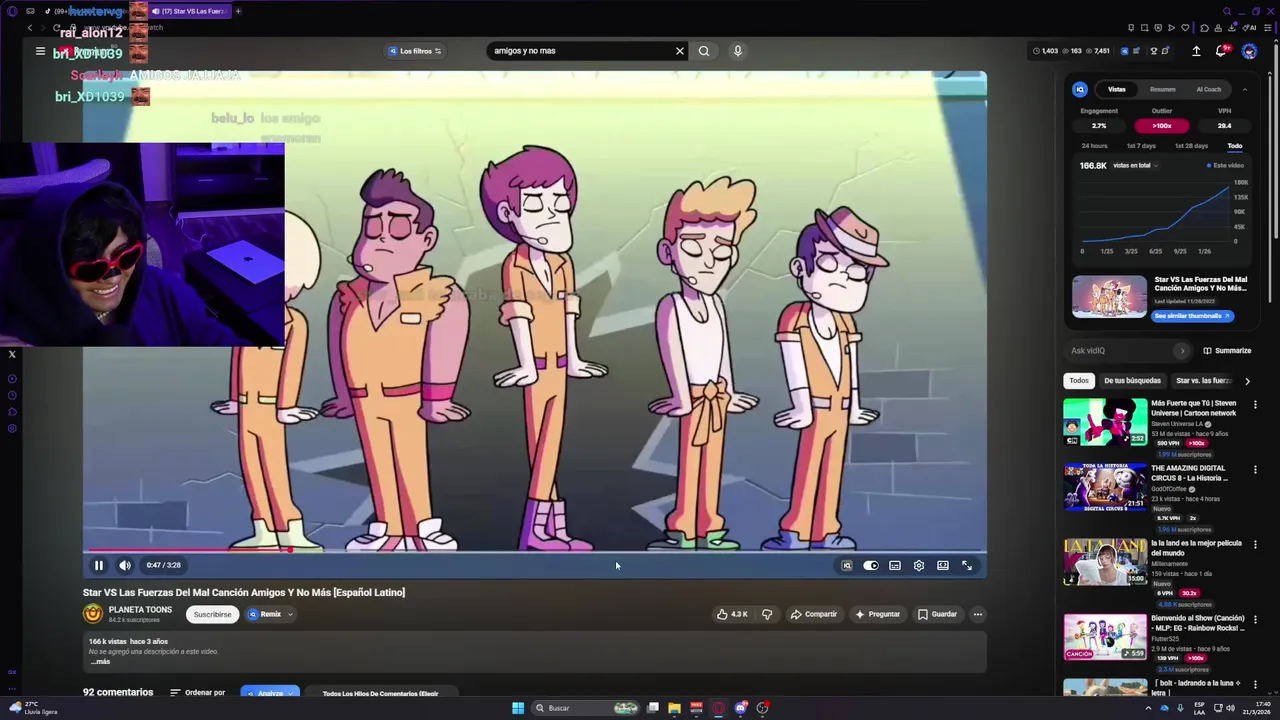Open File Explorer from the taskbar
The height and width of the screenshot is (720, 1280).
674,708
